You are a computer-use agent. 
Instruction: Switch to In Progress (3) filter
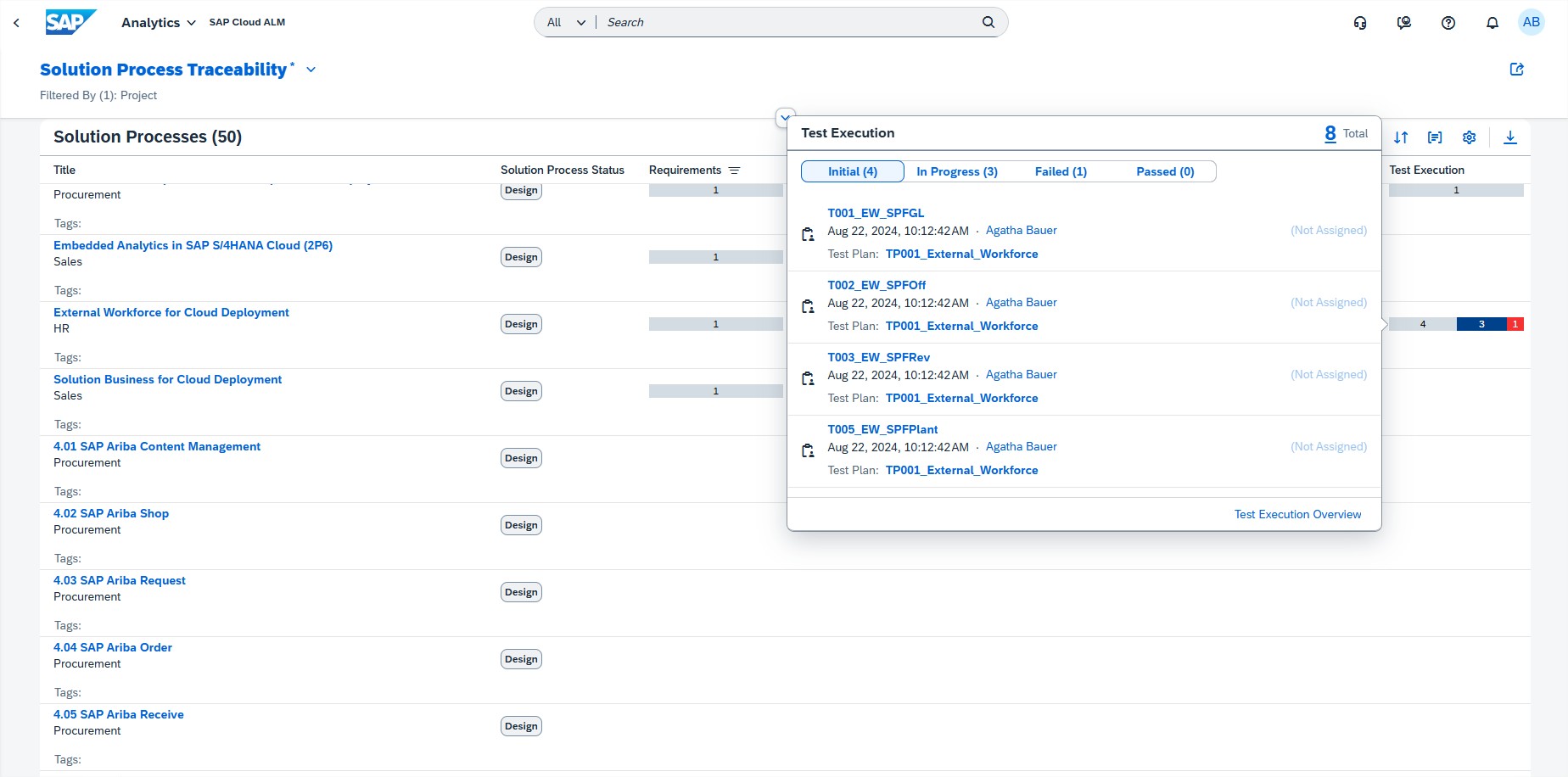(956, 171)
